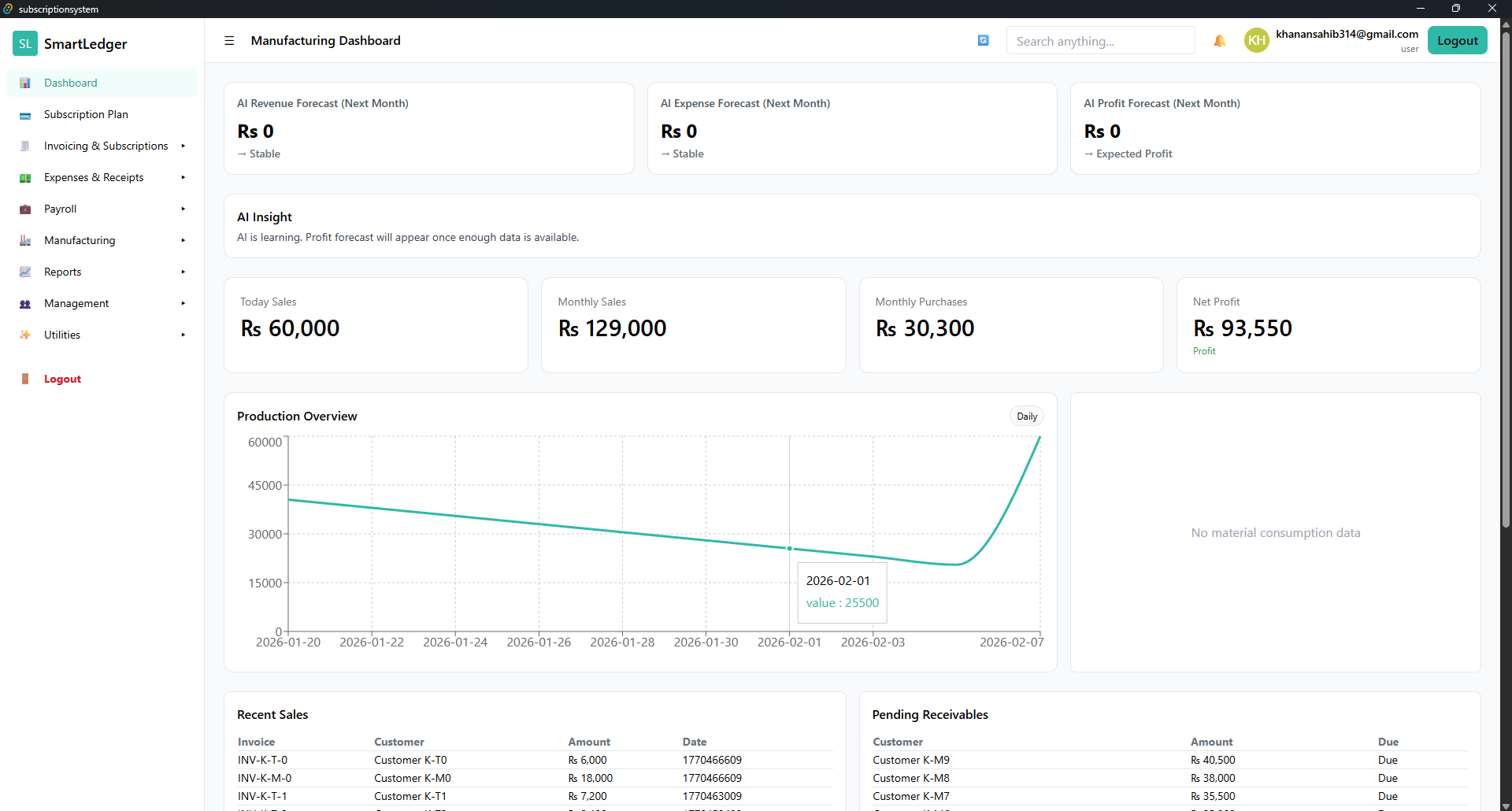The height and width of the screenshot is (811, 1512).
Task: Click the 2026-01-26 axis label on chart
Action: (x=539, y=643)
